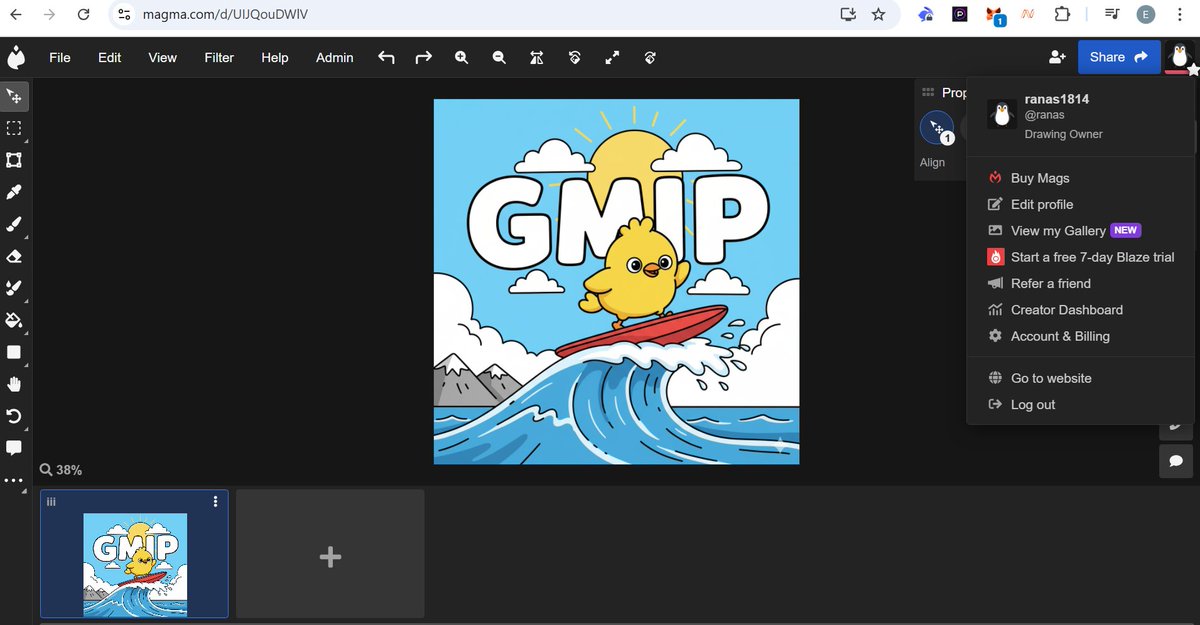Open the Admin menu
This screenshot has width=1200, height=625.
point(335,58)
